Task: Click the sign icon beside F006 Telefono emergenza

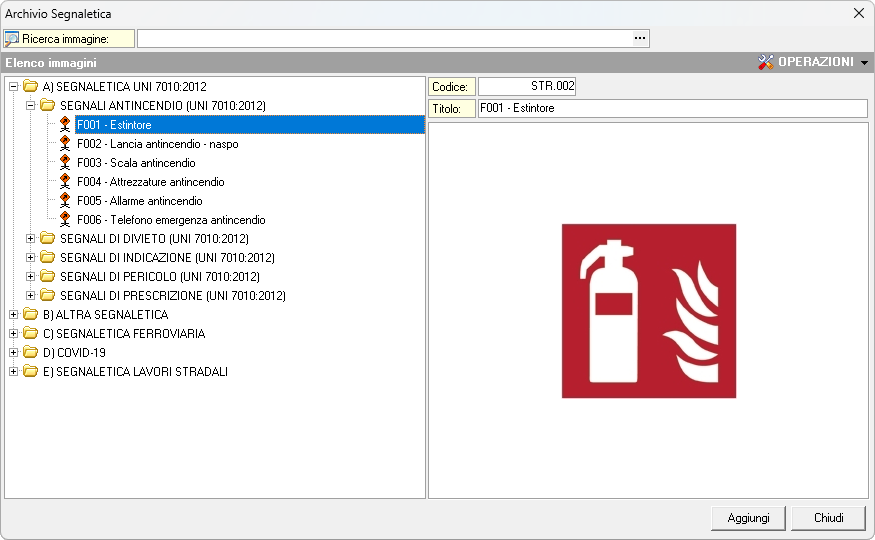Action: (65, 220)
